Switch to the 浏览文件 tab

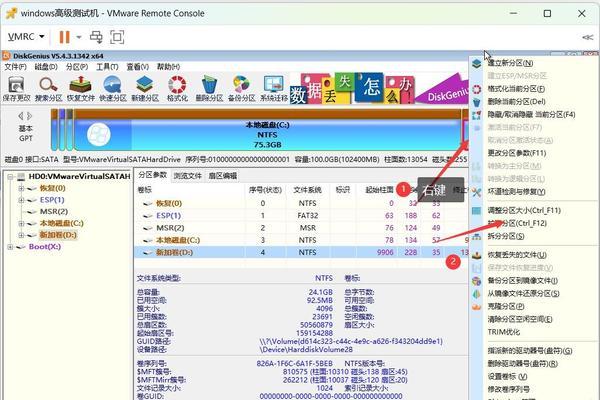click(x=188, y=176)
